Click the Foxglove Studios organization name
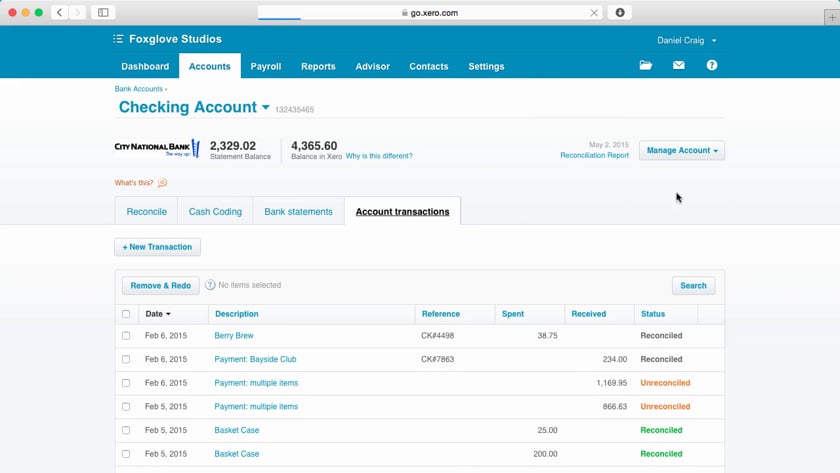Viewport: 840px width, 473px height. 175,39
